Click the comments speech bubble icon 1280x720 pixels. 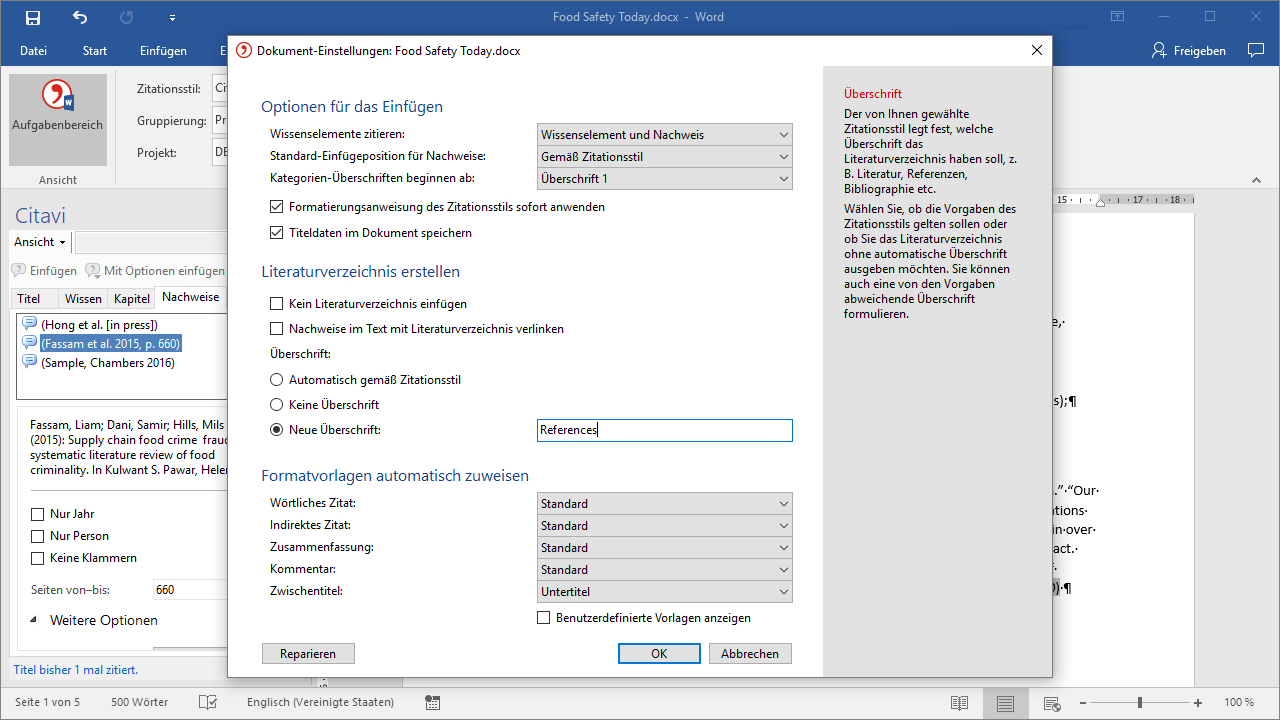point(1256,51)
